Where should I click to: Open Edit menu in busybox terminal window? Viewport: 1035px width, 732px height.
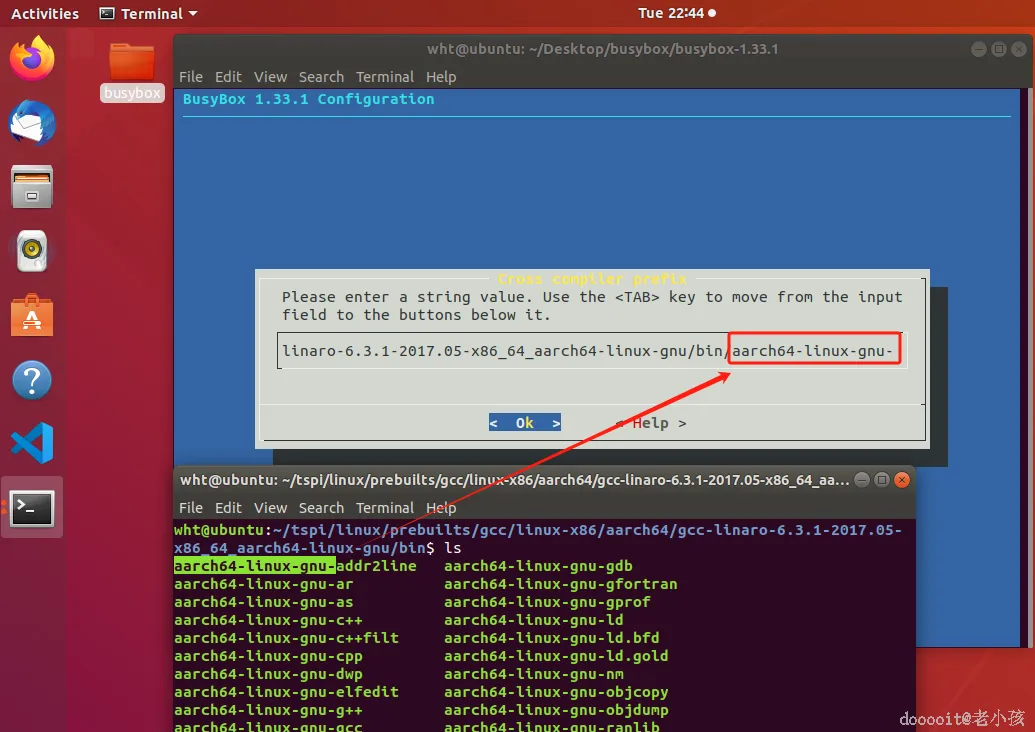228,77
